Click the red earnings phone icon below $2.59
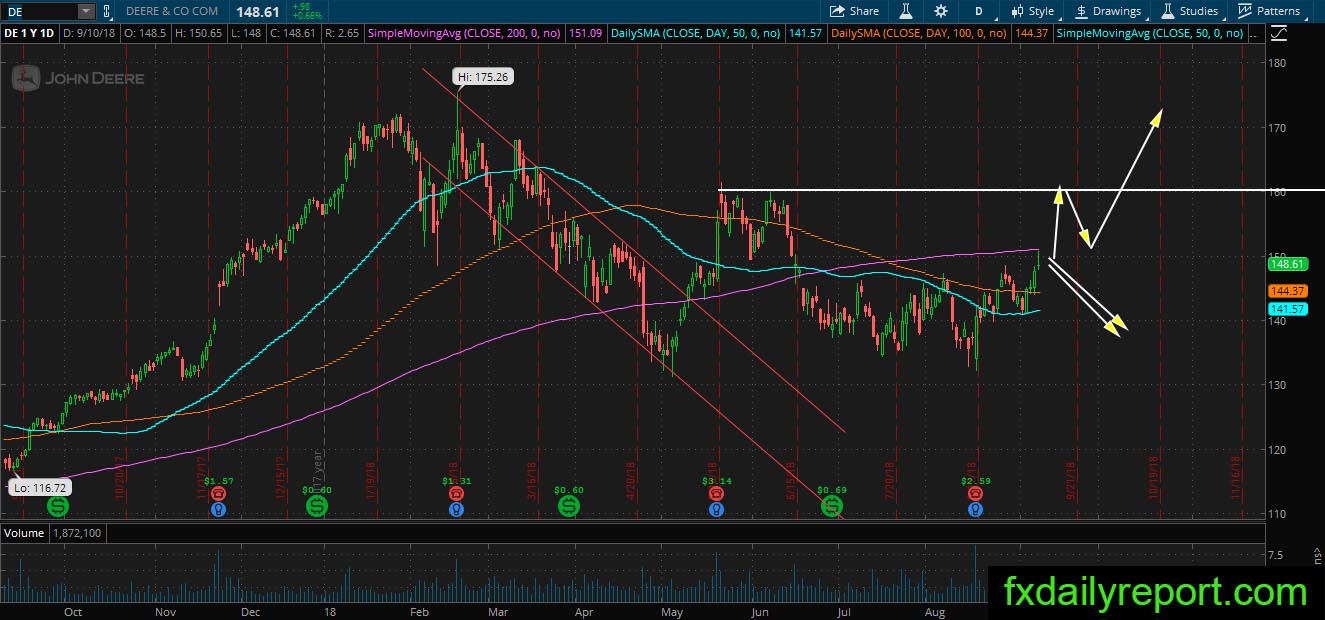Image resolution: width=1325 pixels, height=620 pixels. click(x=974, y=493)
